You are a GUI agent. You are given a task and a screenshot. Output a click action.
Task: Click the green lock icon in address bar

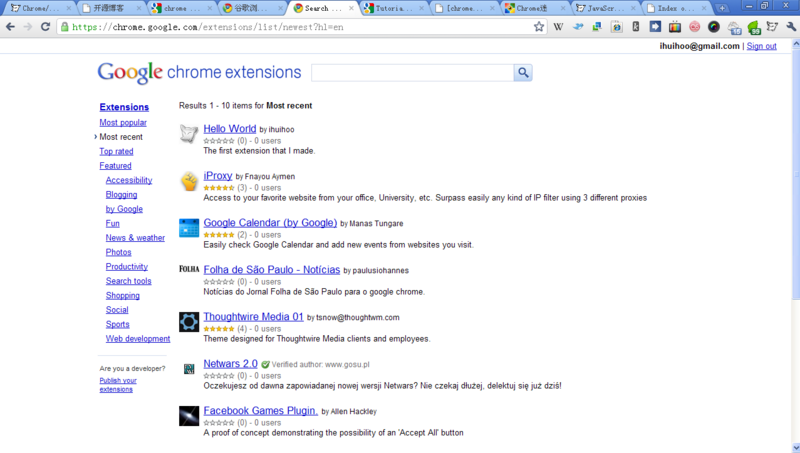tap(64, 27)
